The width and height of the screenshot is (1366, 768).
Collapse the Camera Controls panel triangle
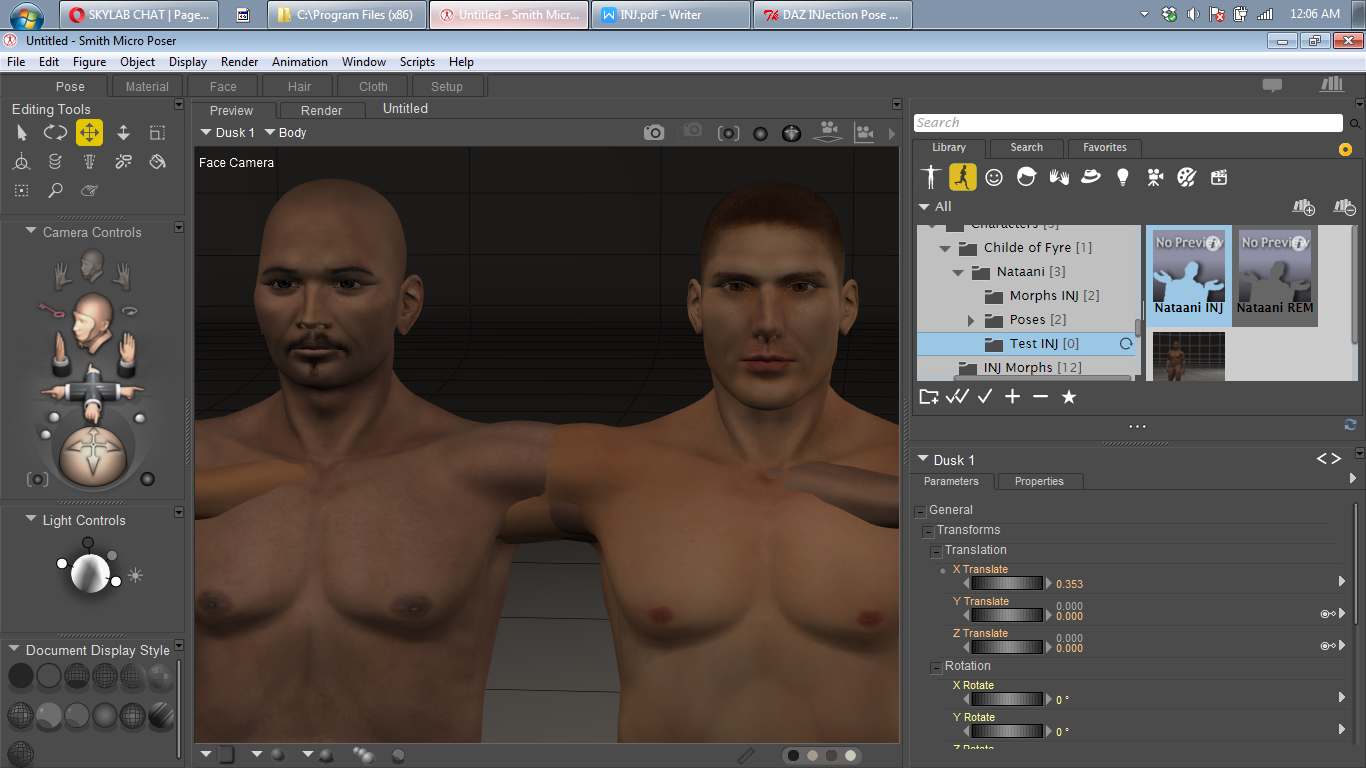pyautogui.click(x=31, y=232)
